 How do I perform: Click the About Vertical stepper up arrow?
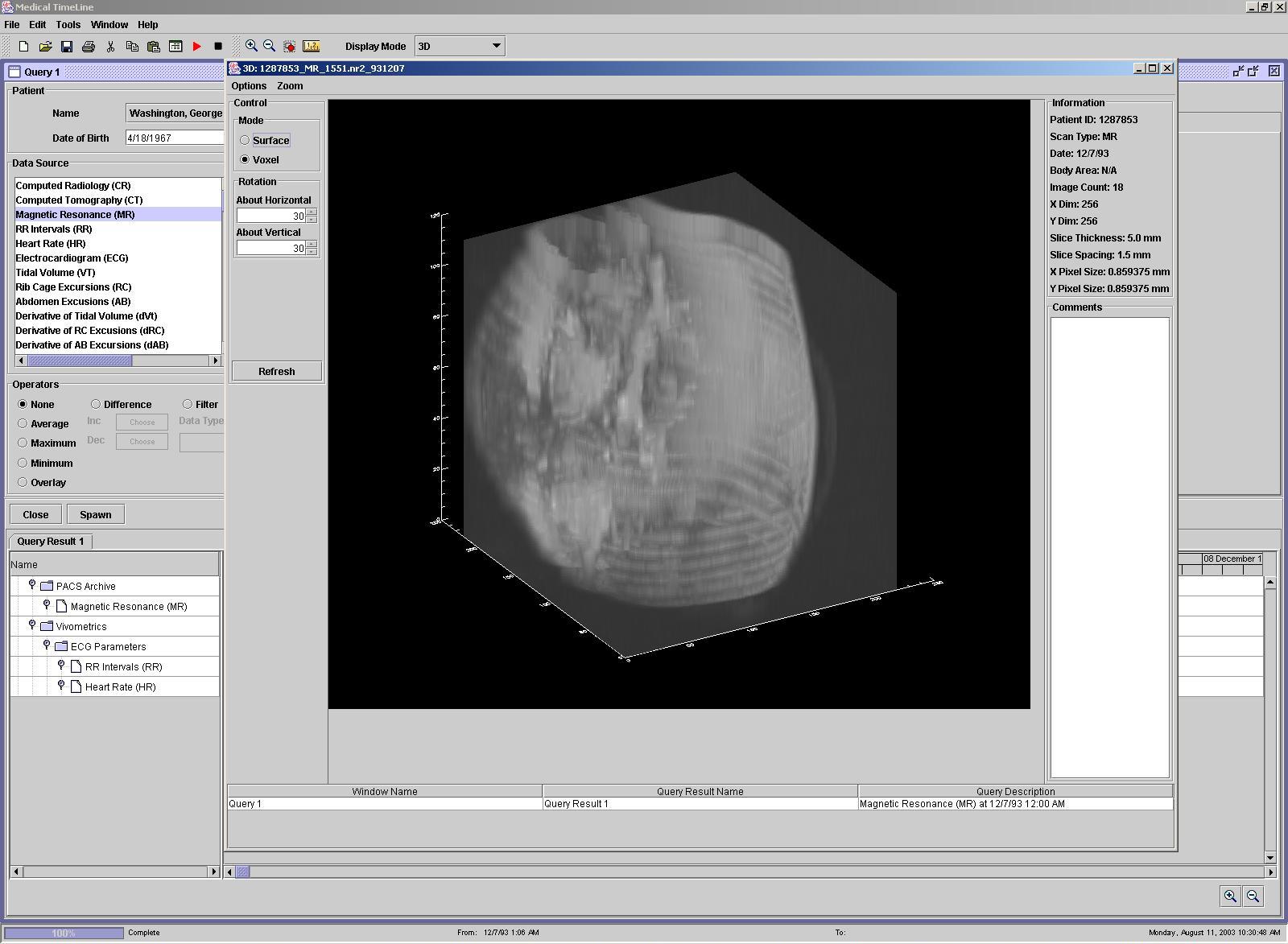coord(312,245)
